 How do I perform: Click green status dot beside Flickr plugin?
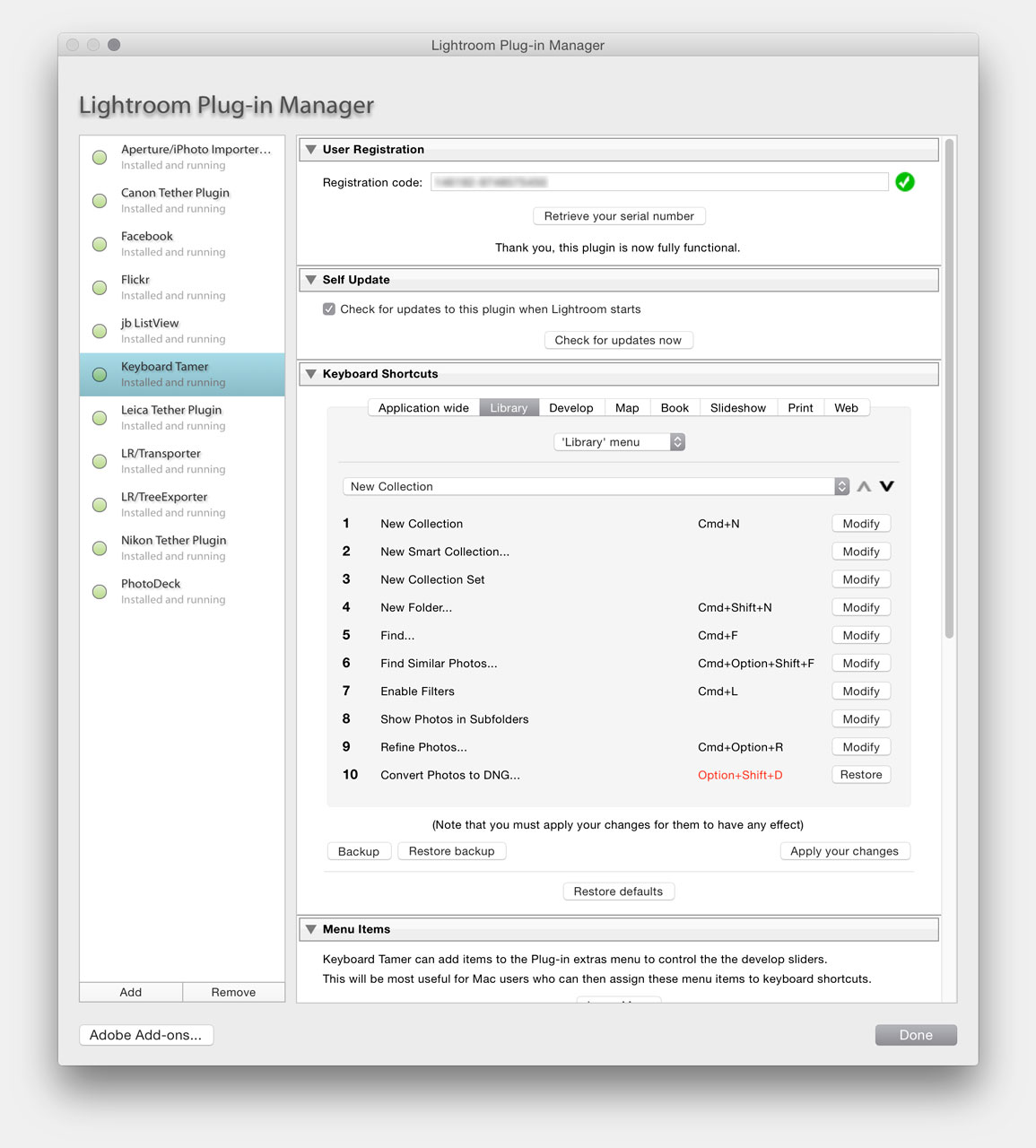click(x=100, y=288)
